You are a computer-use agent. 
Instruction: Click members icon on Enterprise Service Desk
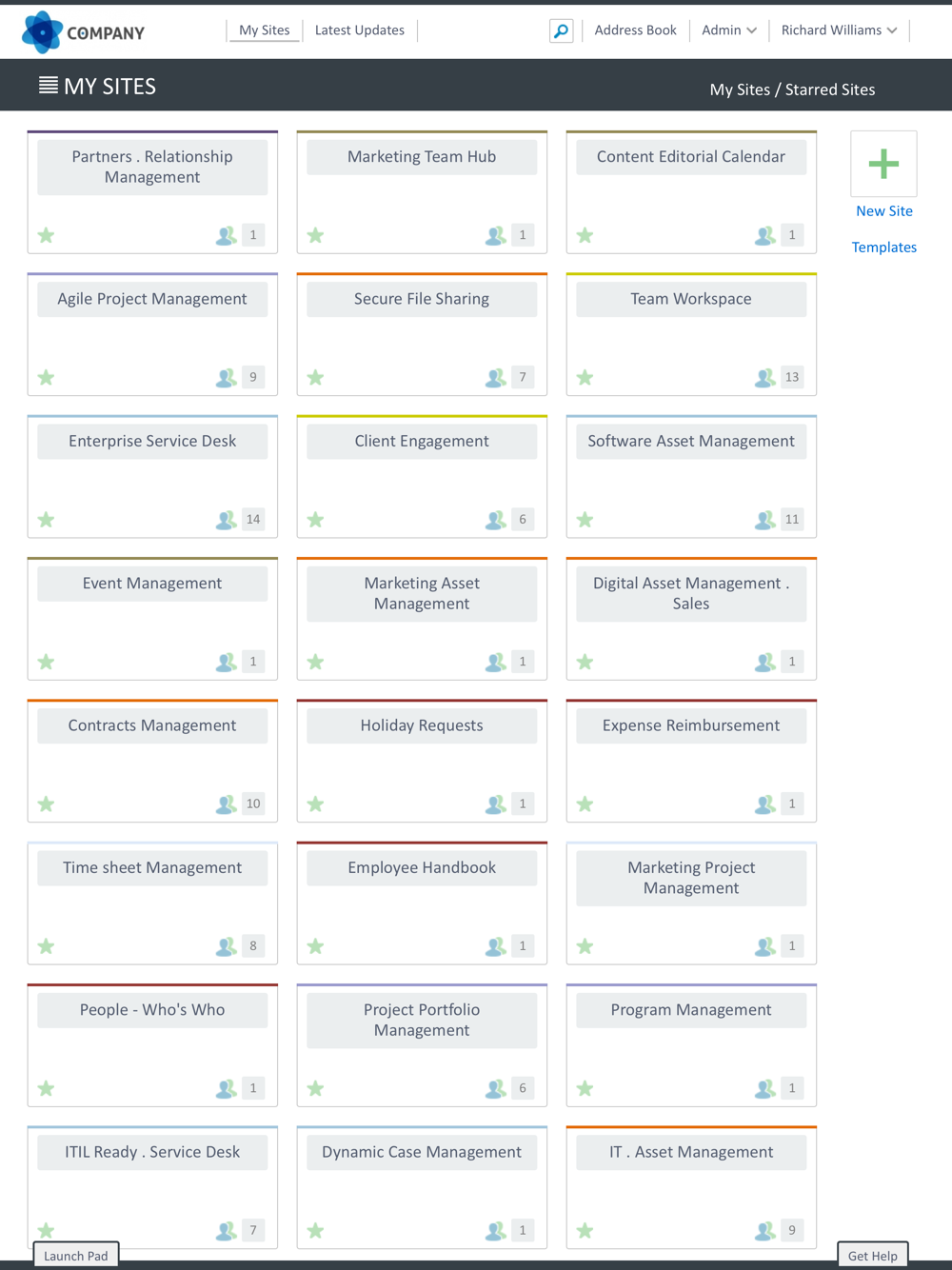coord(227,520)
